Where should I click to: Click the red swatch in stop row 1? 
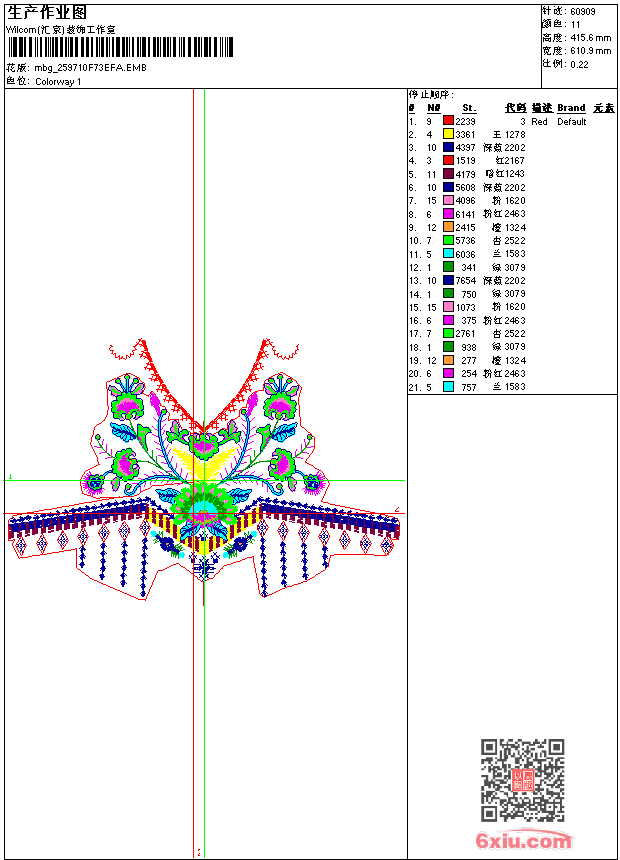[448, 121]
